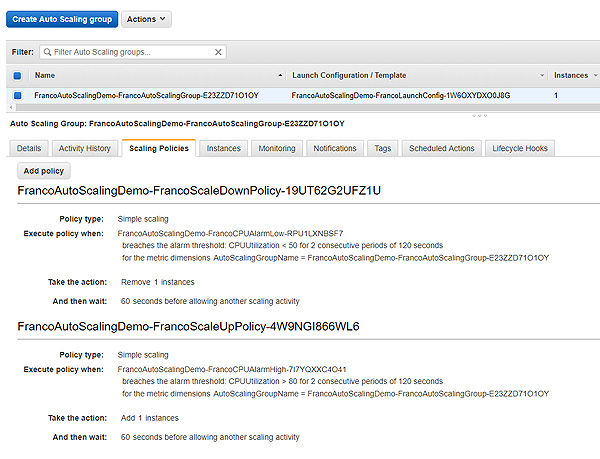Expand the Instances column dropdown arrow
Viewport: 600px width, 459px height.
pyautogui.click(x=596, y=75)
